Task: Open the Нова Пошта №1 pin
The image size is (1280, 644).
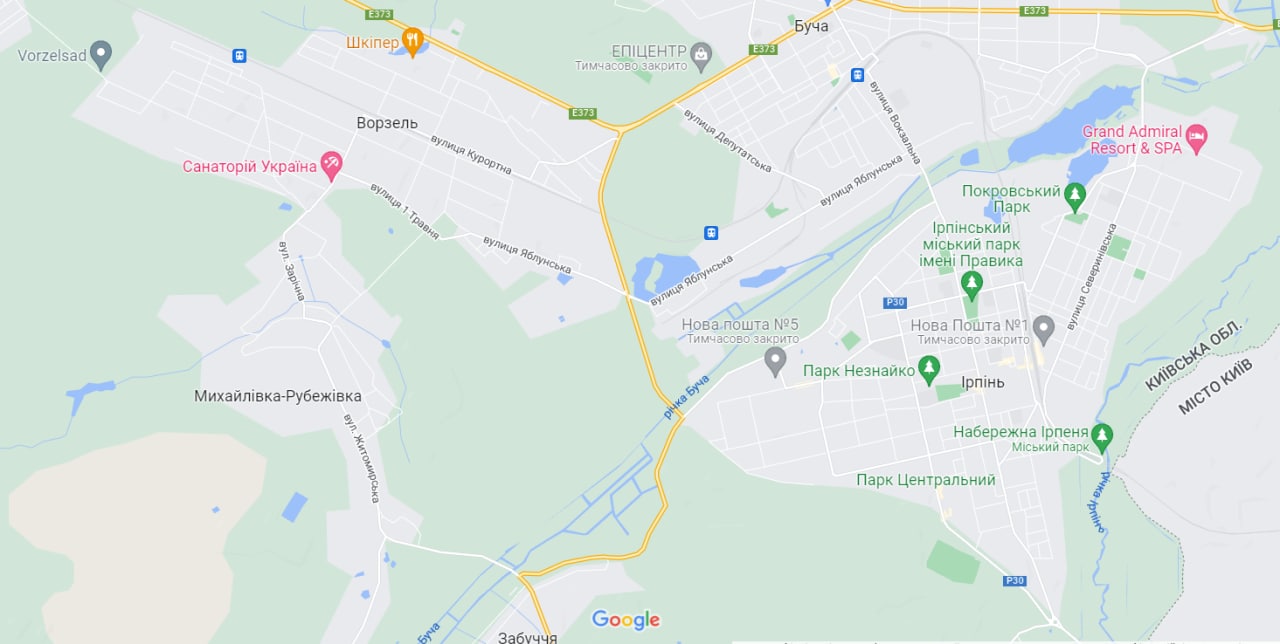Action: pyautogui.click(x=1044, y=327)
